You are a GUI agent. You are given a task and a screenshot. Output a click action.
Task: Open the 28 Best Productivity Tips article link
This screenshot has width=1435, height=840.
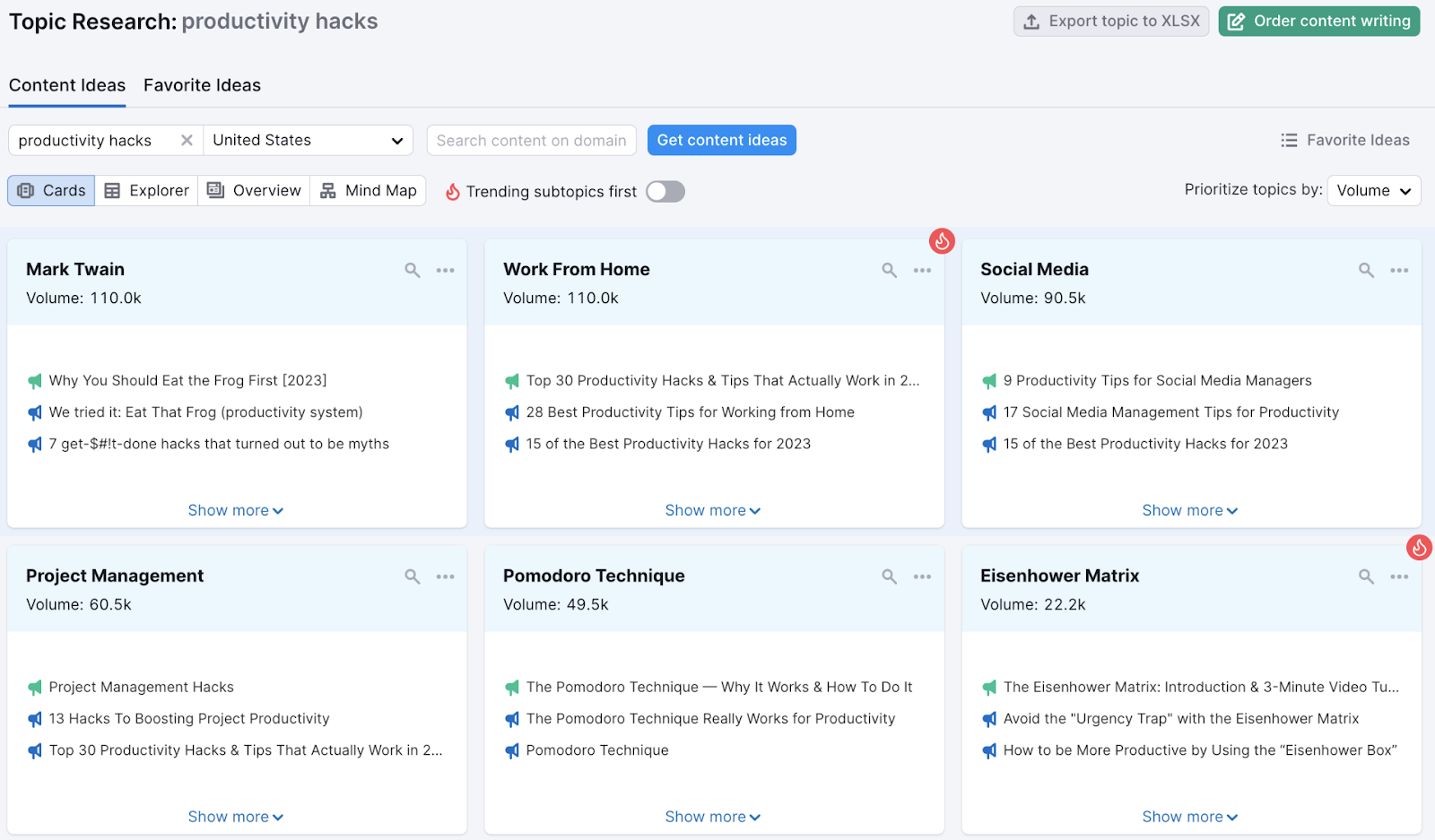(x=691, y=411)
